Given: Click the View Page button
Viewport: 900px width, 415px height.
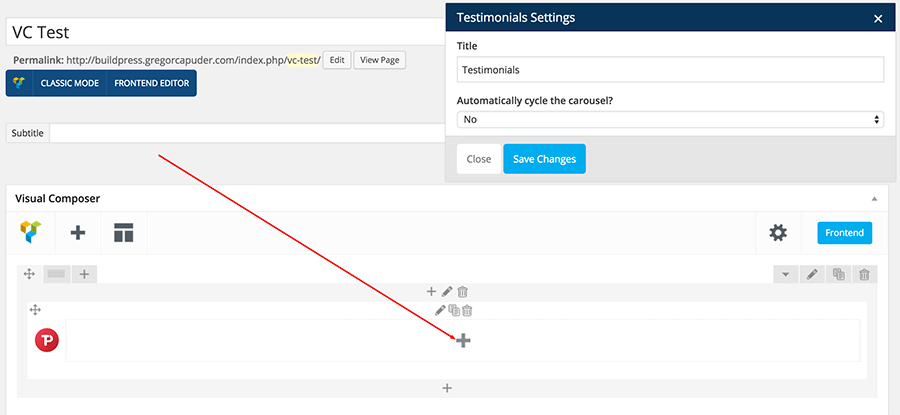Looking at the screenshot, I should tap(379, 60).
